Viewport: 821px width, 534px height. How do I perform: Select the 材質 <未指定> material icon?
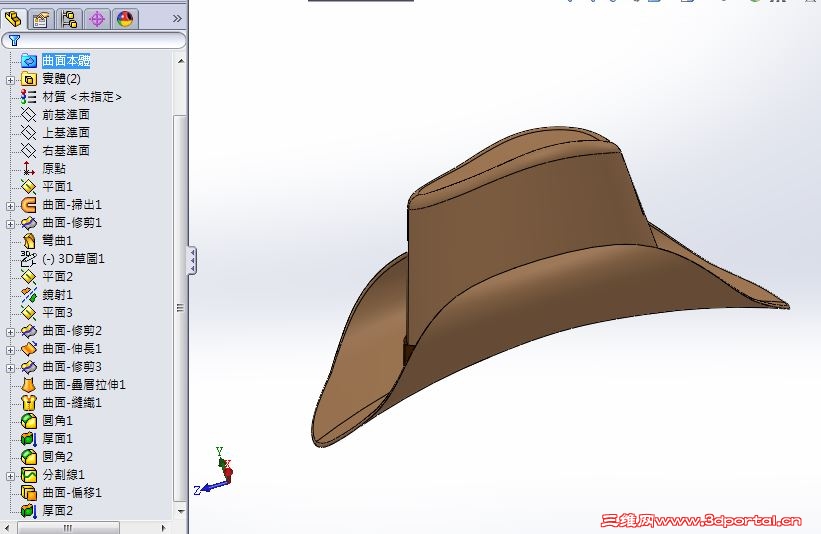[x=28, y=97]
